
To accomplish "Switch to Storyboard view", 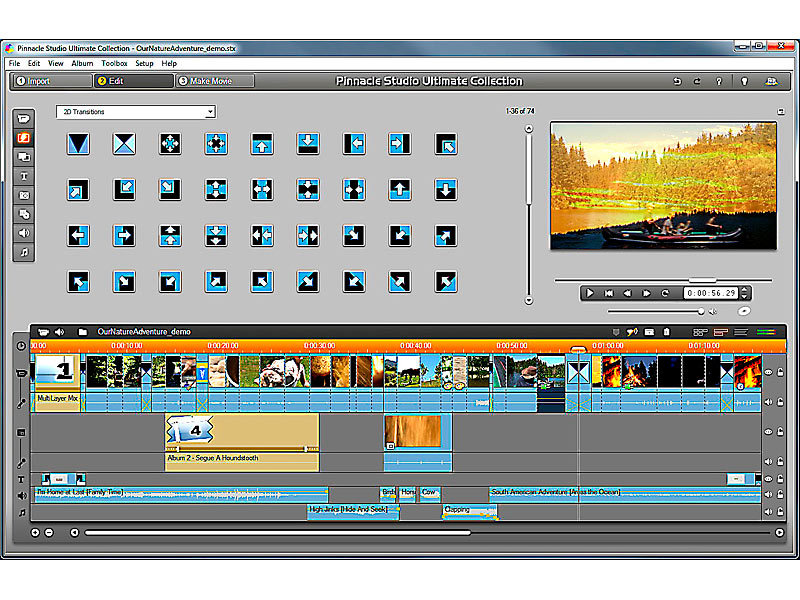I will pos(700,332).
